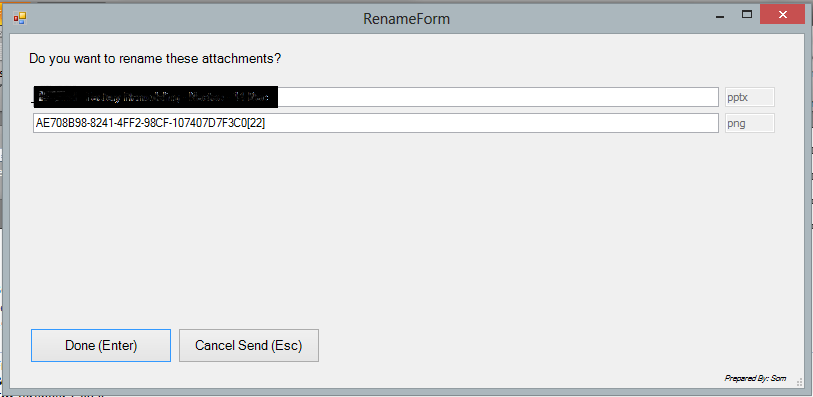Viewport: 813px width, 397px height.
Task: Minimize the RenameForm window
Action: 720,17
